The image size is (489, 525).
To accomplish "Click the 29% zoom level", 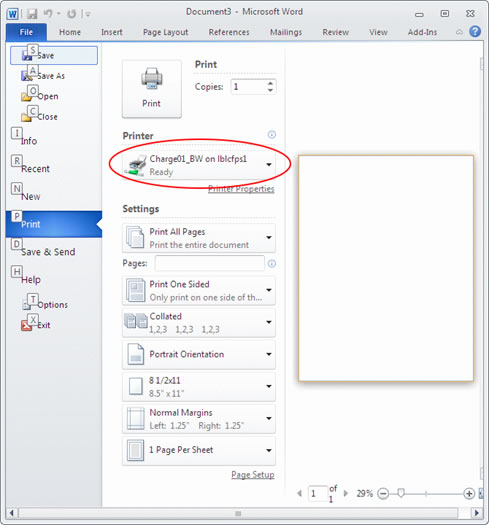I will pos(364,494).
